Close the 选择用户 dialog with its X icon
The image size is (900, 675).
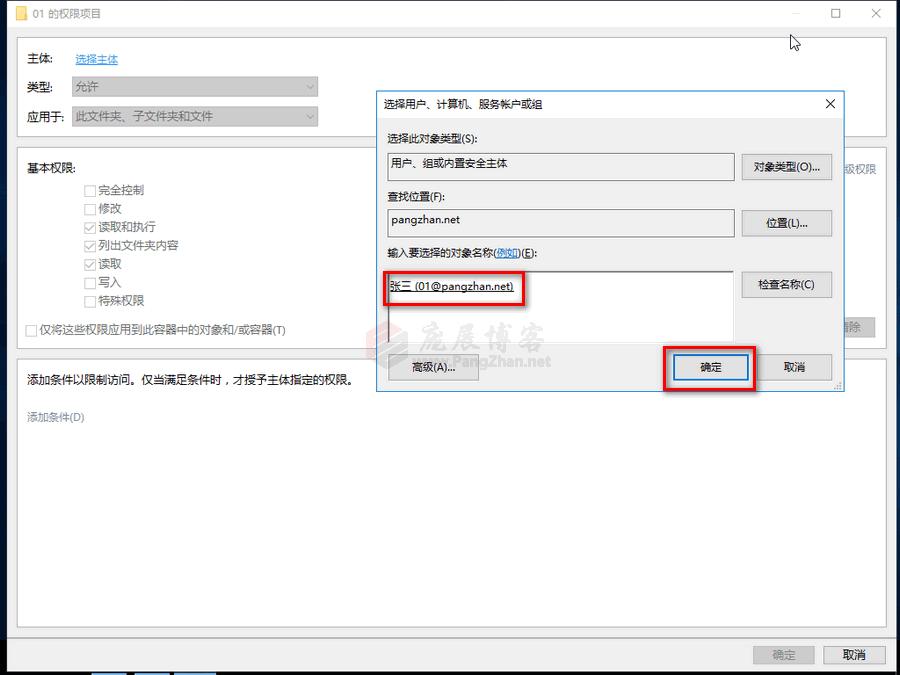click(x=829, y=104)
